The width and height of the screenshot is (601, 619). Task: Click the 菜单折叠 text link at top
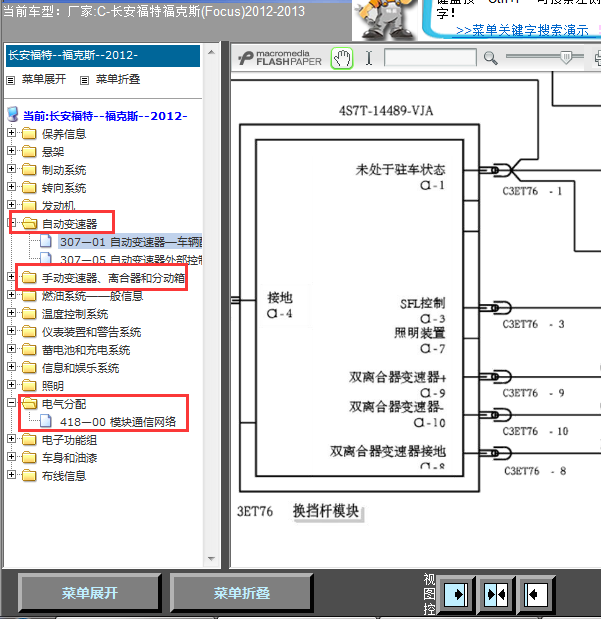click(x=118, y=79)
